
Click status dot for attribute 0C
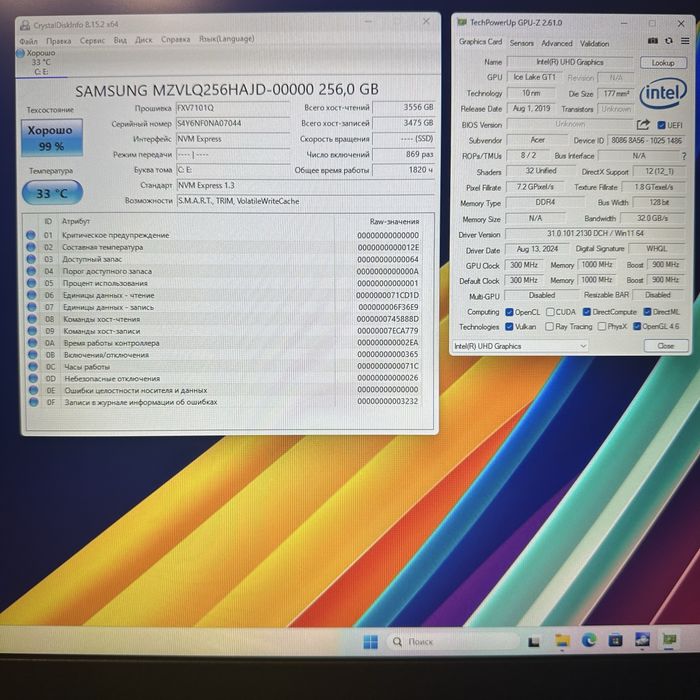[33, 367]
